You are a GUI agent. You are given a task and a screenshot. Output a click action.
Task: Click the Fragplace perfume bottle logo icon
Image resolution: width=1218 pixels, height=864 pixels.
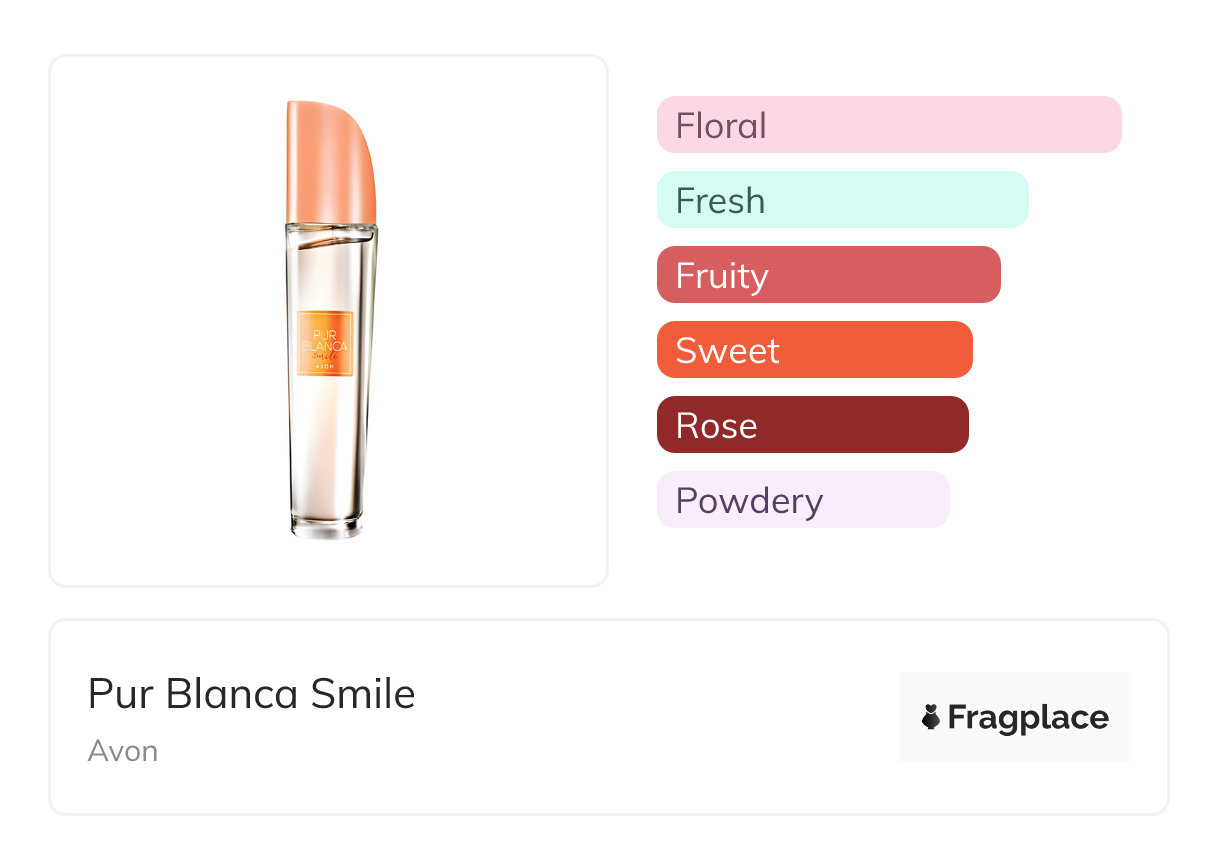pos(932,717)
